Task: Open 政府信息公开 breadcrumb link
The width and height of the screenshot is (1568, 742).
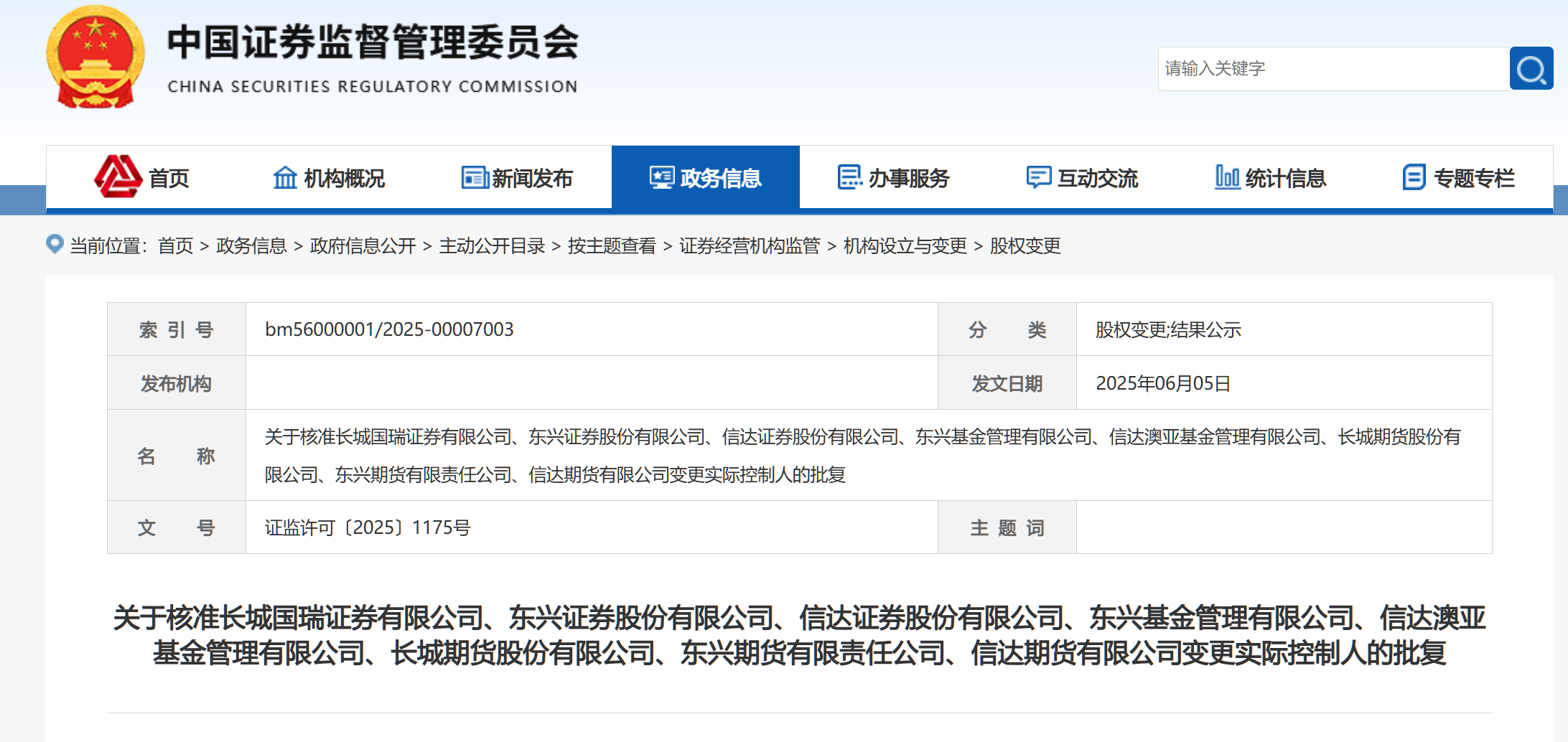Action: [x=363, y=246]
